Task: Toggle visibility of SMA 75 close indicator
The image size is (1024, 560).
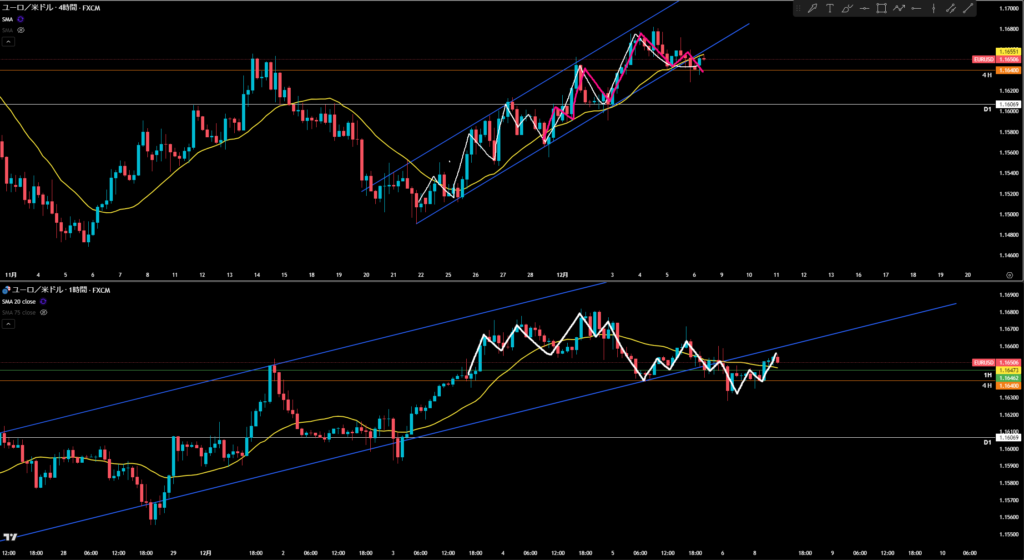Action: coord(42,312)
